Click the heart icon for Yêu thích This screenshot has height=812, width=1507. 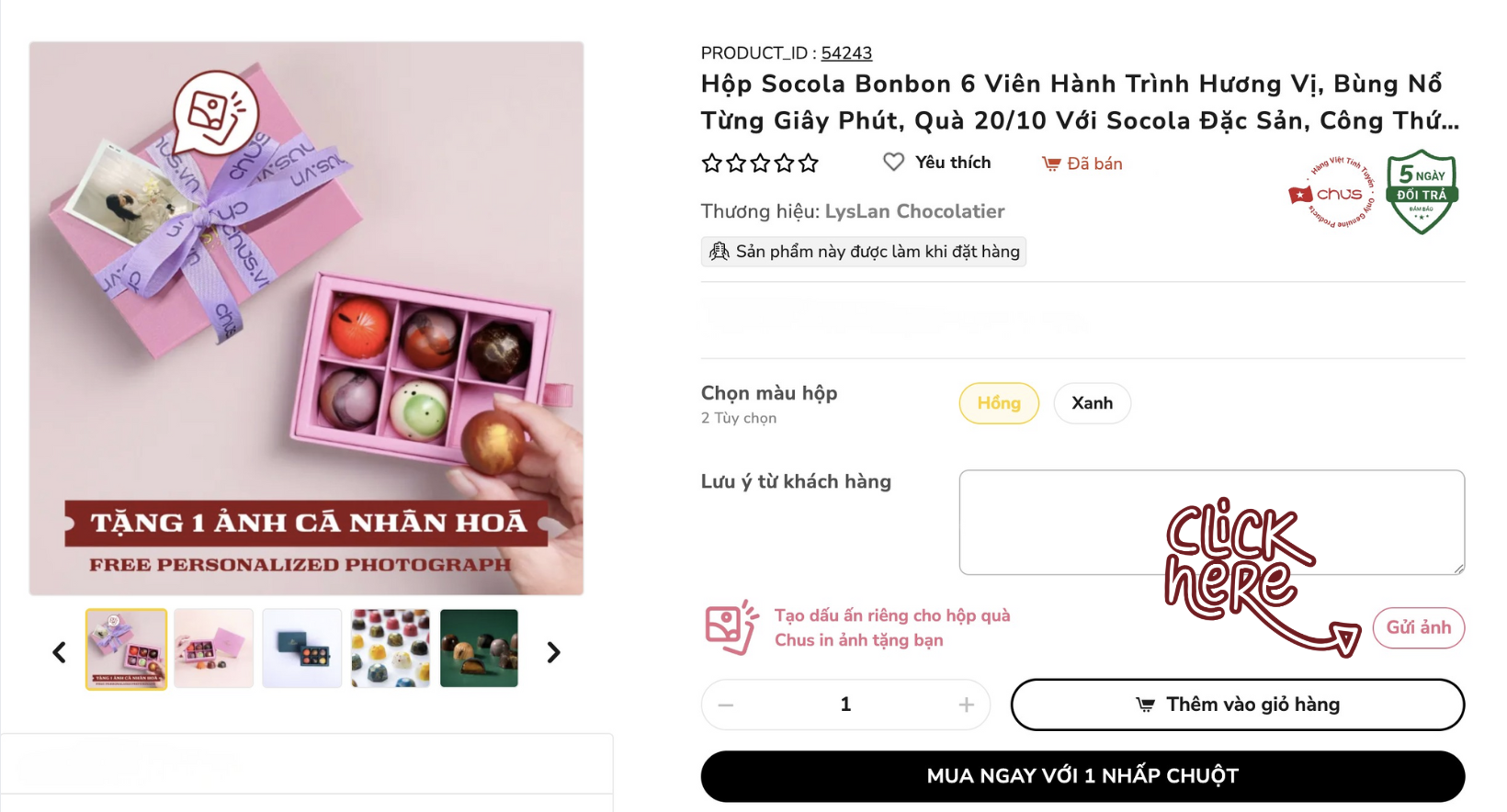pyautogui.click(x=893, y=163)
